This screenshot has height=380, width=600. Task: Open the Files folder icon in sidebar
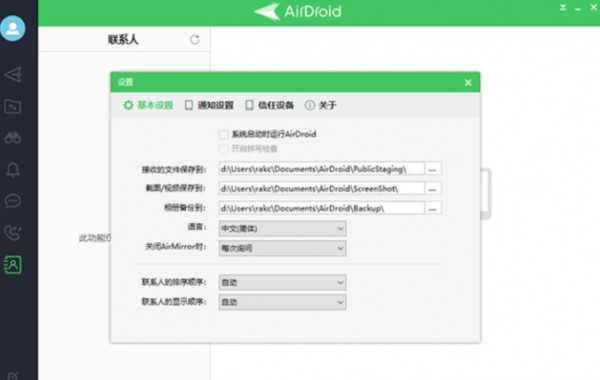[x=13, y=106]
